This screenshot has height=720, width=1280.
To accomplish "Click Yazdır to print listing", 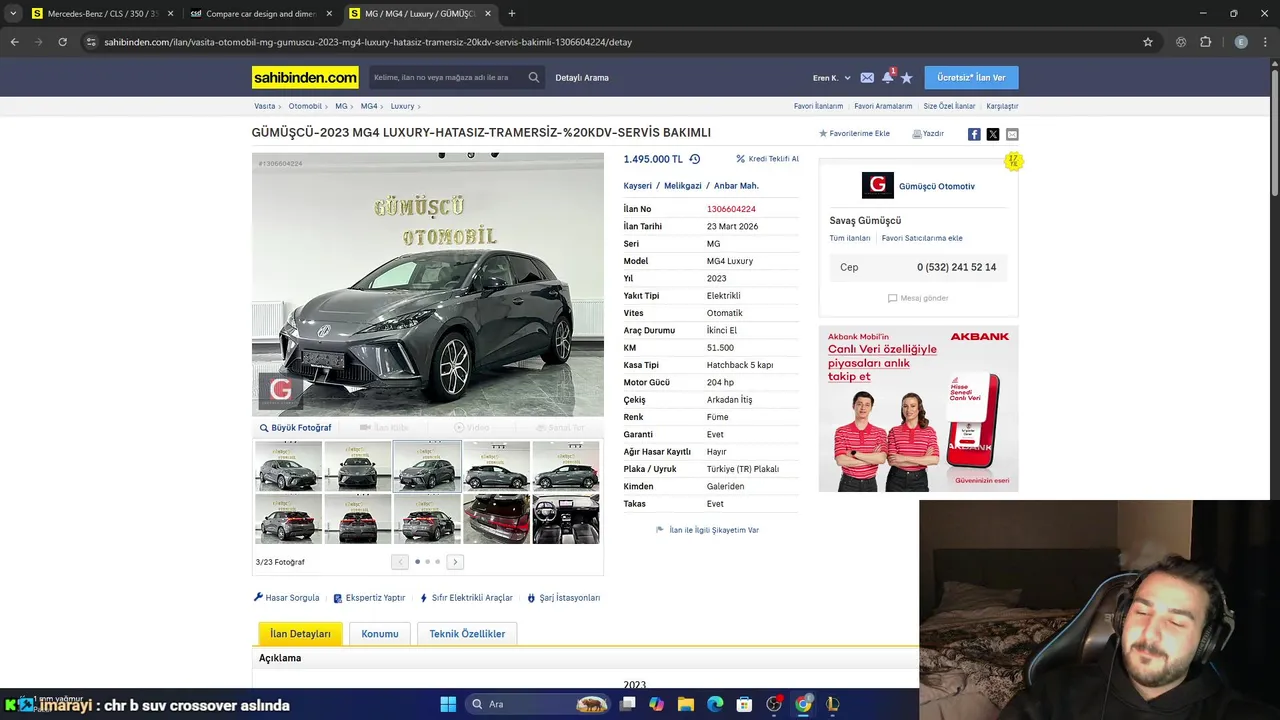I will pos(928,134).
